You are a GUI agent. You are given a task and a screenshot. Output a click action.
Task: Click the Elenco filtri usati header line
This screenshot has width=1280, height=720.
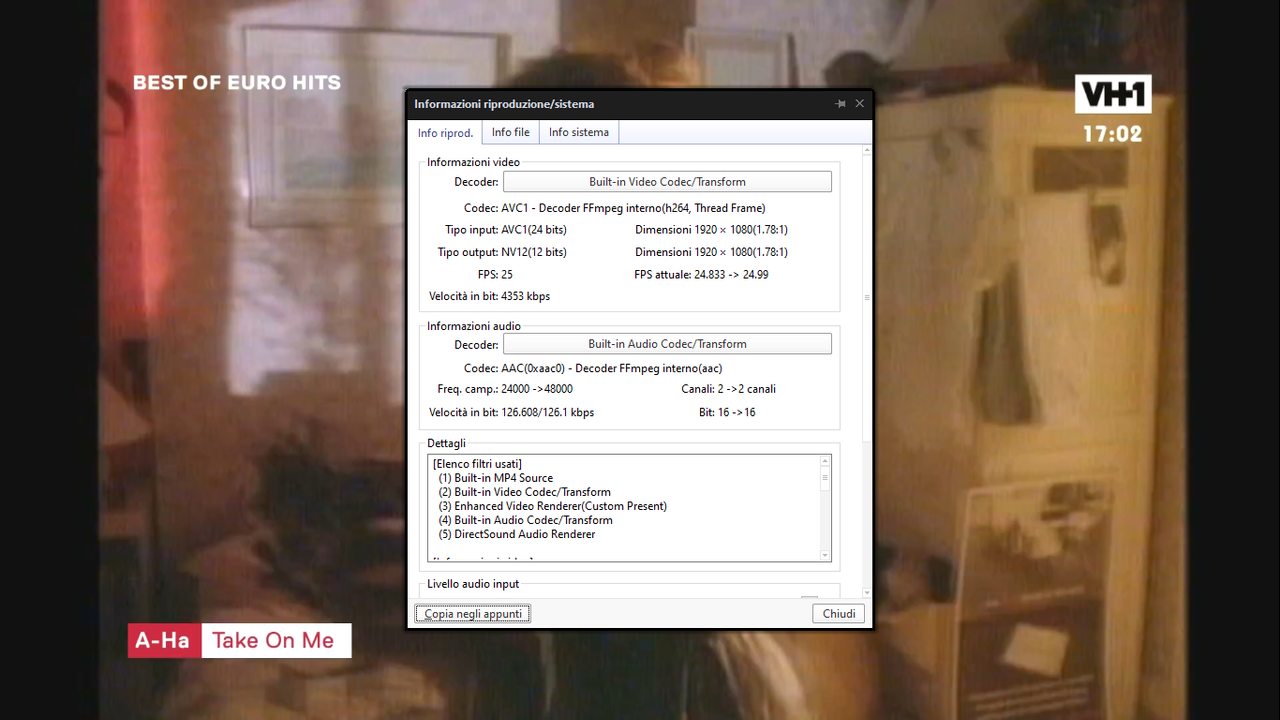[476, 463]
